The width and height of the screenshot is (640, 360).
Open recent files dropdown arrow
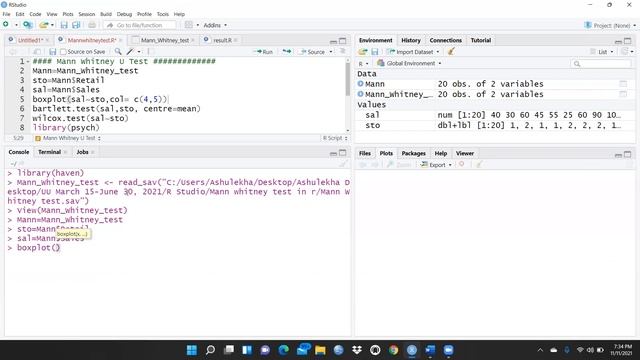(52, 25)
